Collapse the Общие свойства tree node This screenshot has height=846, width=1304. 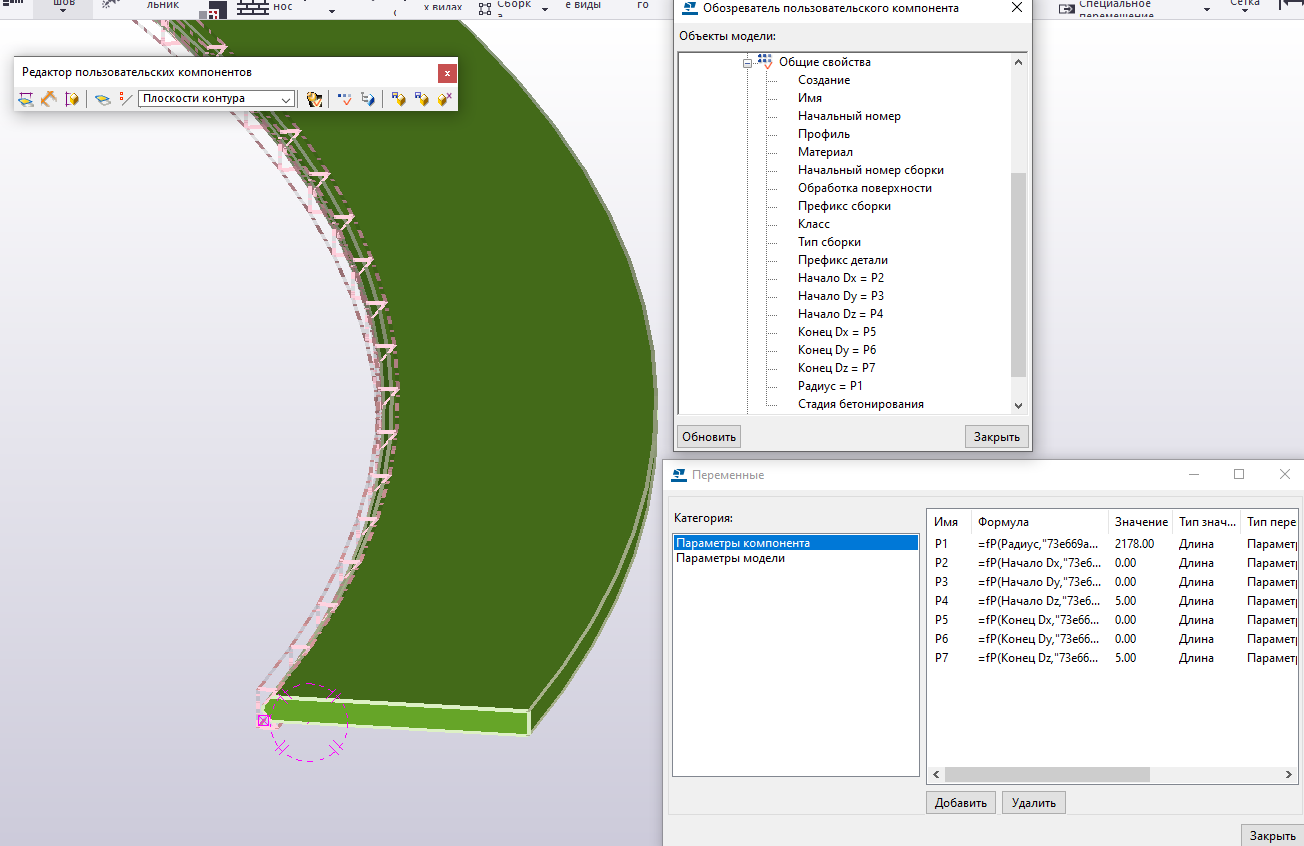(x=747, y=62)
